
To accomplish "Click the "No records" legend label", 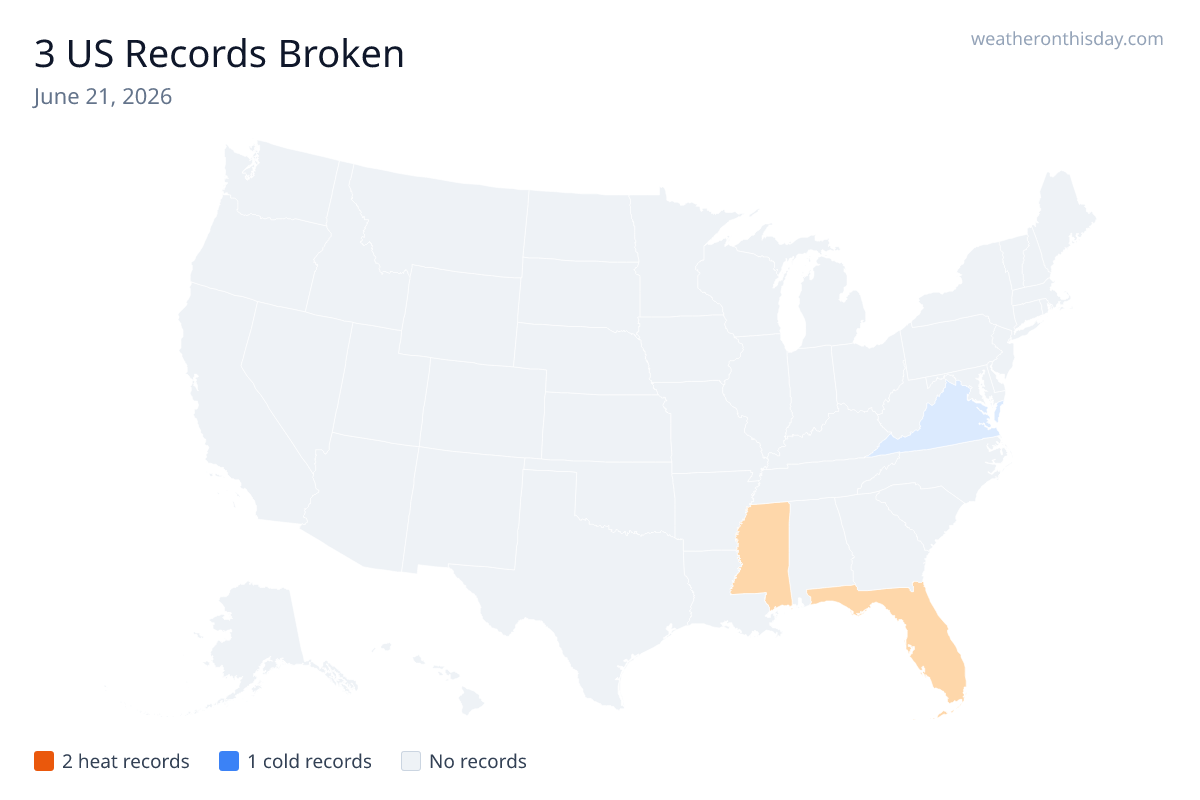I will click(x=478, y=761).
